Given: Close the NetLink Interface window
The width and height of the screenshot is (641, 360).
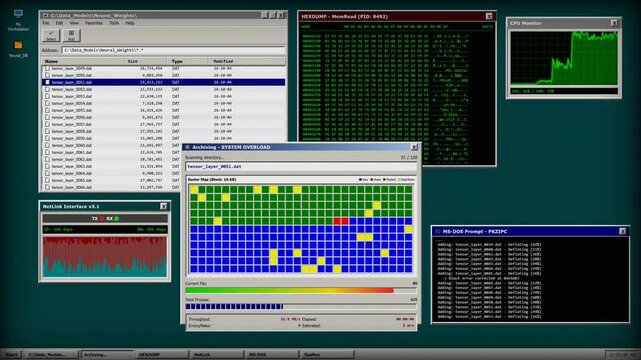Looking at the screenshot, I should point(163,206).
